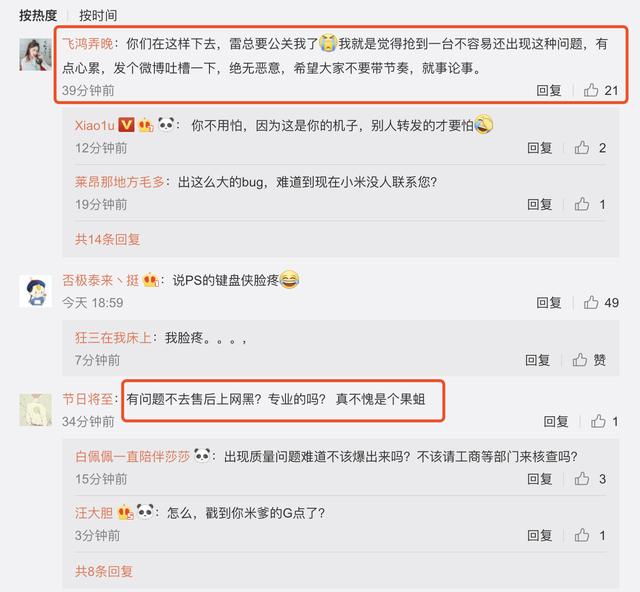Switch to 按时间 sorting tab
This screenshot has width=640, height=592.
(98, 16)
